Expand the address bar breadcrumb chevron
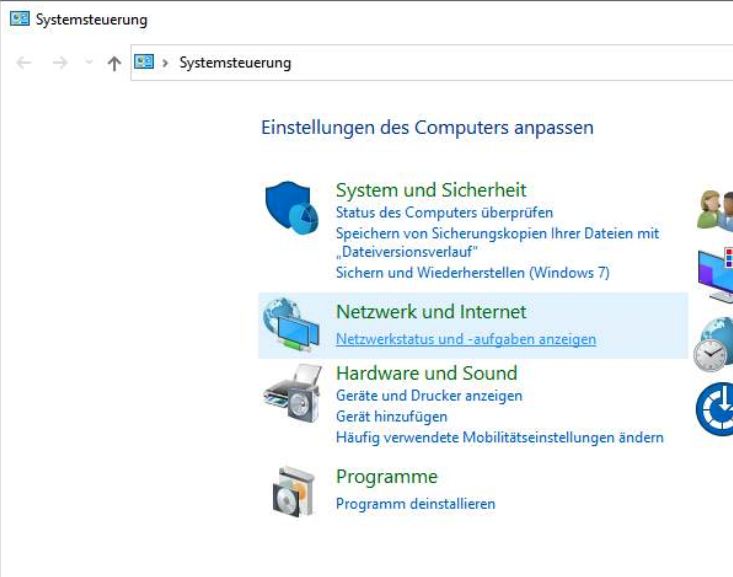 pyautogui.click(x=165, y=63)
